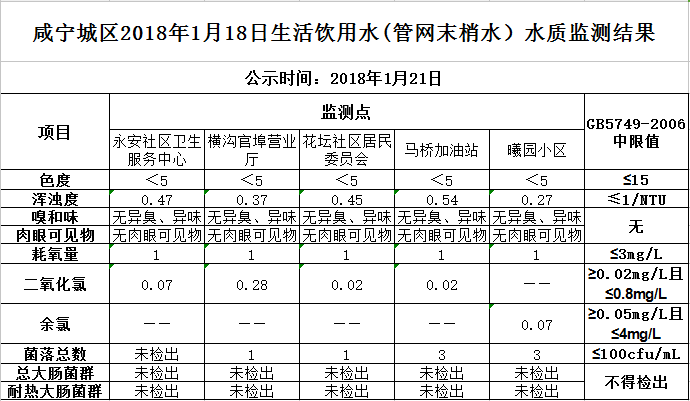Viewport: 690px width, 401px height.
Task: Select the GB5749-2006 中限值 header cell
Action: point(636,133)
